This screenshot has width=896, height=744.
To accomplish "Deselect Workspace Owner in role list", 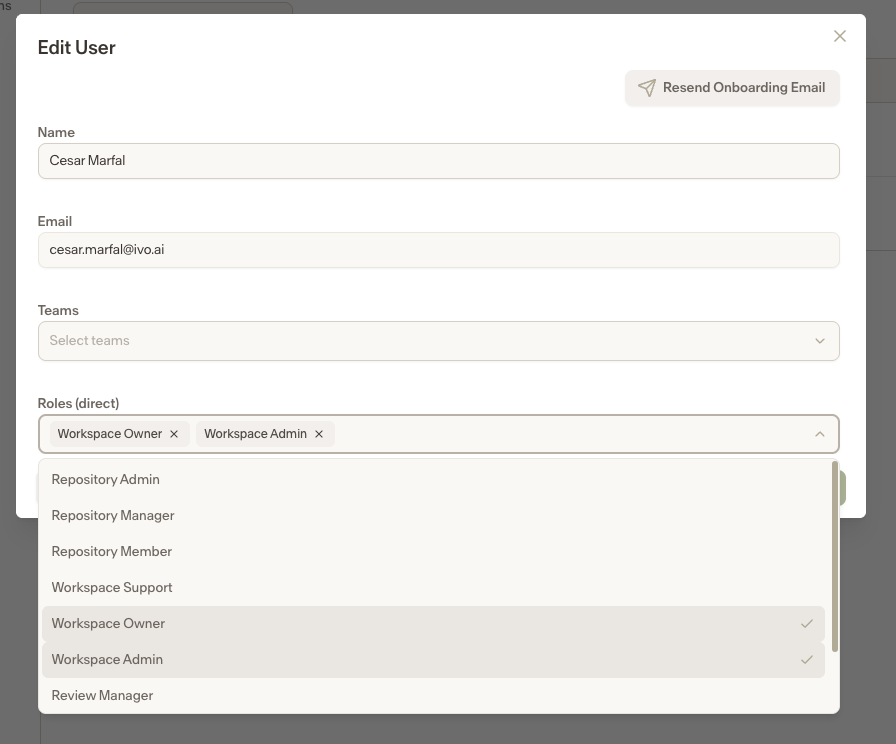I will pyautogui.click(x=433, y=623).
